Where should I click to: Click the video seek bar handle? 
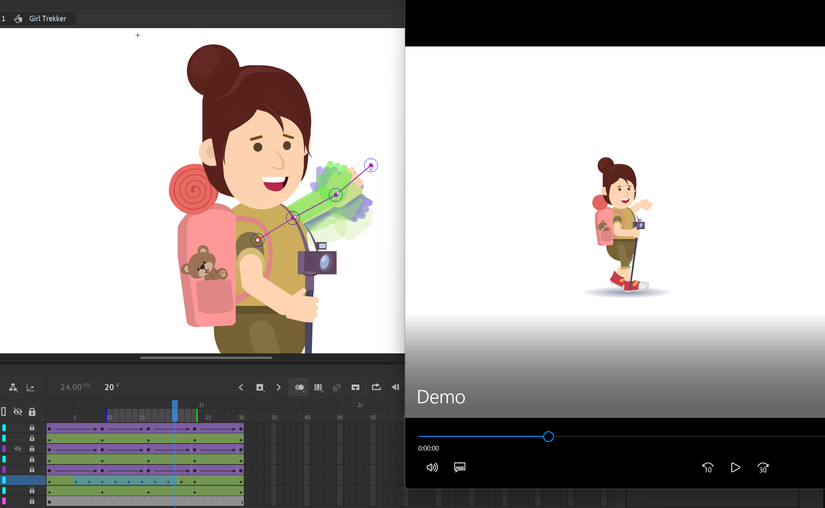548,436
